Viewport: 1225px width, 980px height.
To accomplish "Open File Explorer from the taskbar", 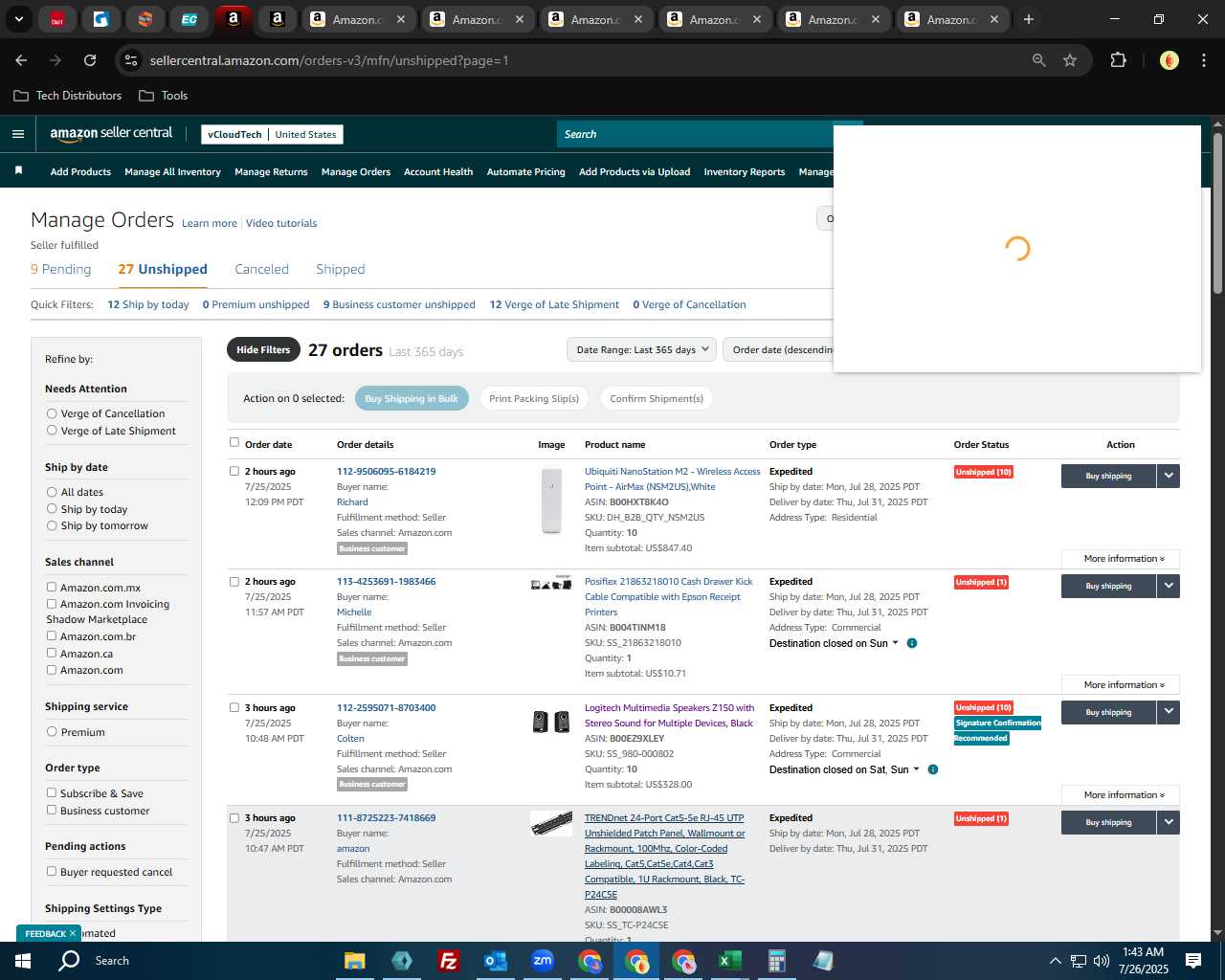I will (355, 961).
